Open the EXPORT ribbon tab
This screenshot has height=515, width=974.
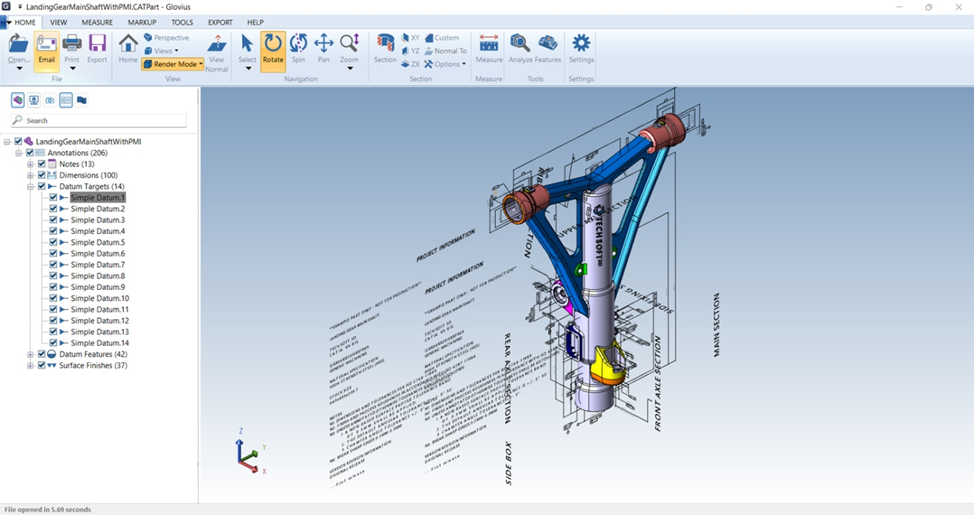[220, 22]
